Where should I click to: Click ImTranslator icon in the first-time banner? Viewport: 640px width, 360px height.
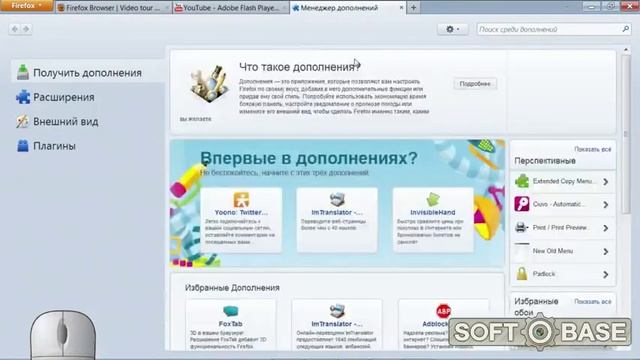(x=337, y=199)
